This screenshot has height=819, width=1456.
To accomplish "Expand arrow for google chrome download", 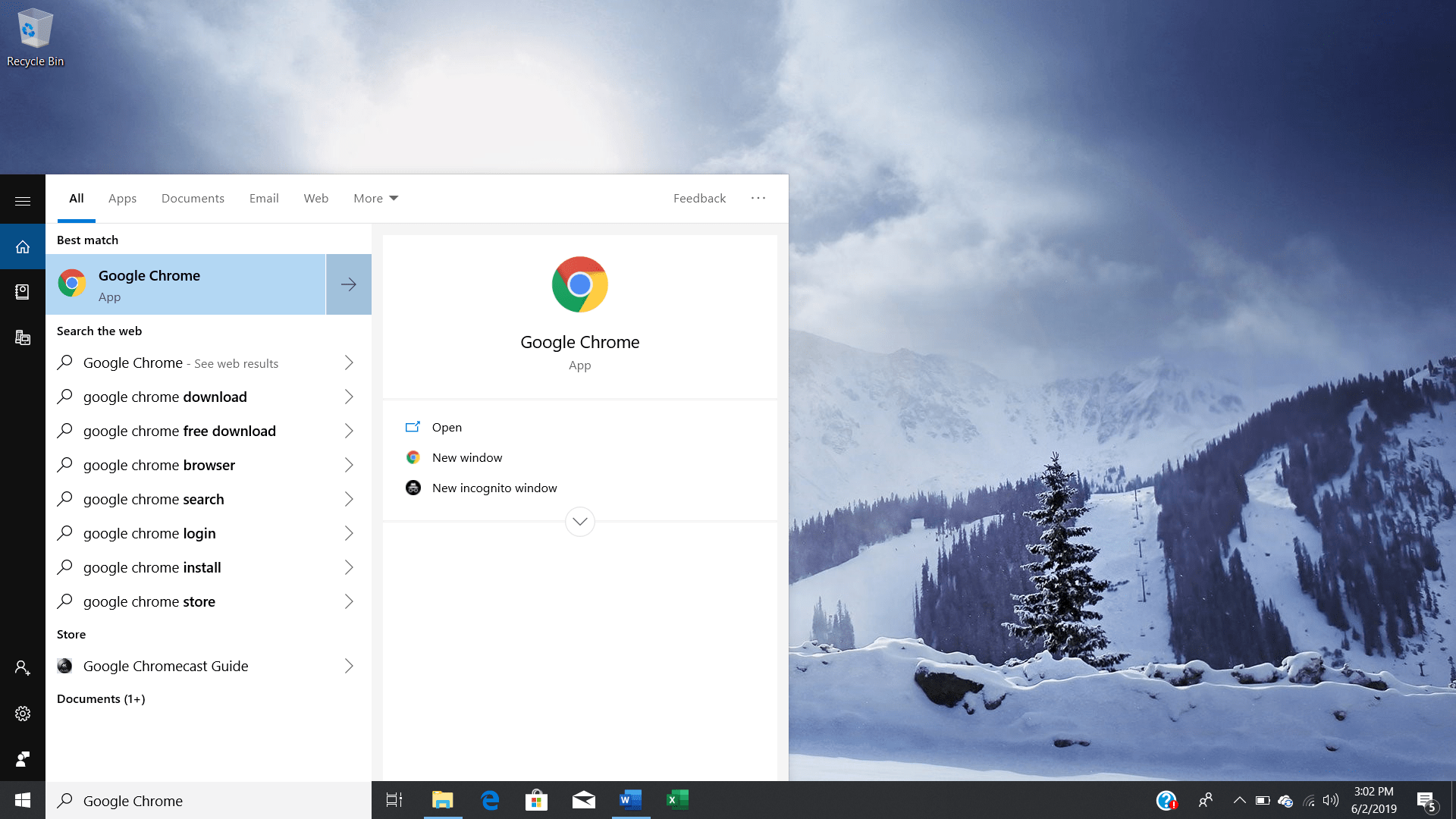I will click(x=349, y=397).
